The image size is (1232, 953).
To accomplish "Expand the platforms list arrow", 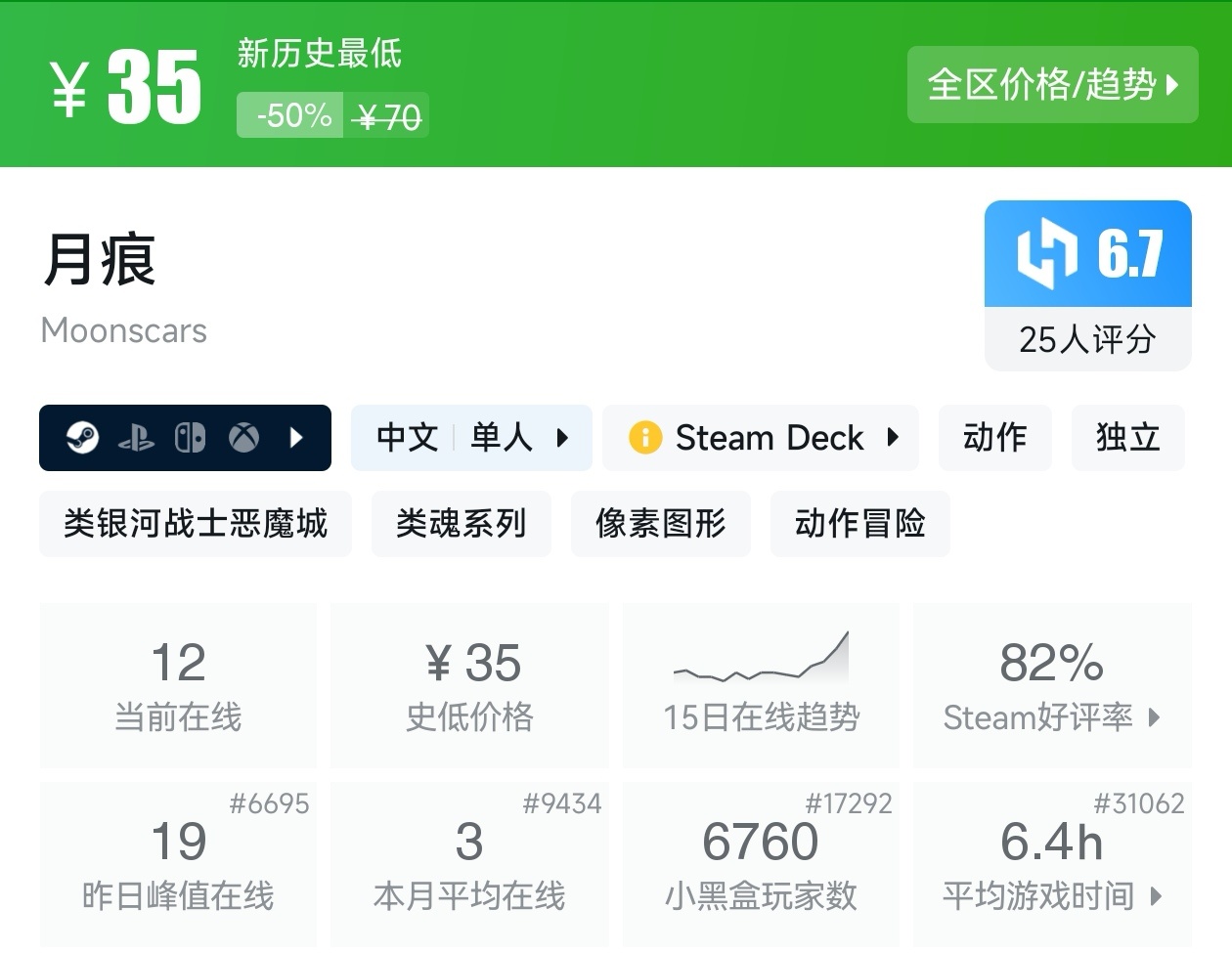I will click(x=297, y=438).
